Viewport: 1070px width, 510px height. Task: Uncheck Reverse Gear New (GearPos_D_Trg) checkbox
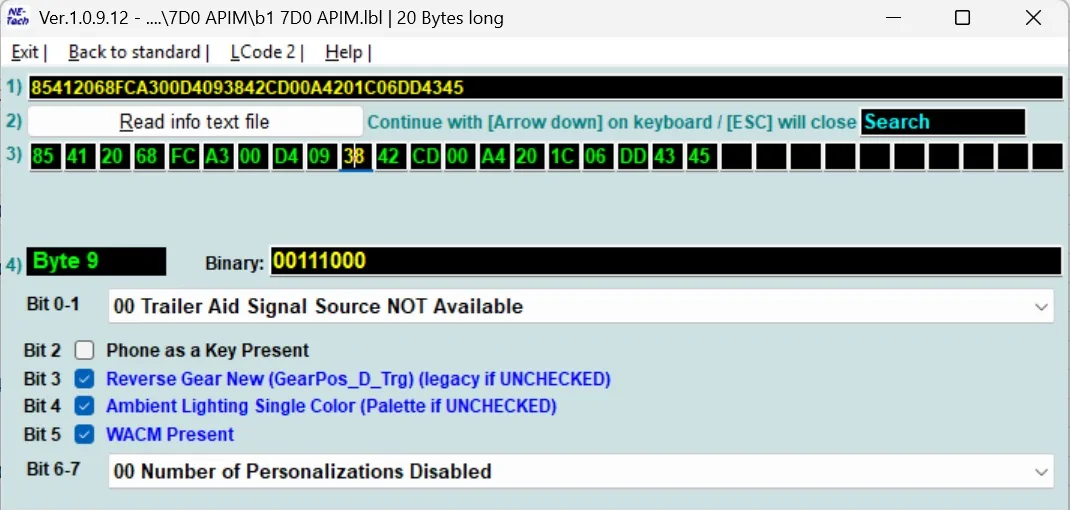[x=85, y=379]
